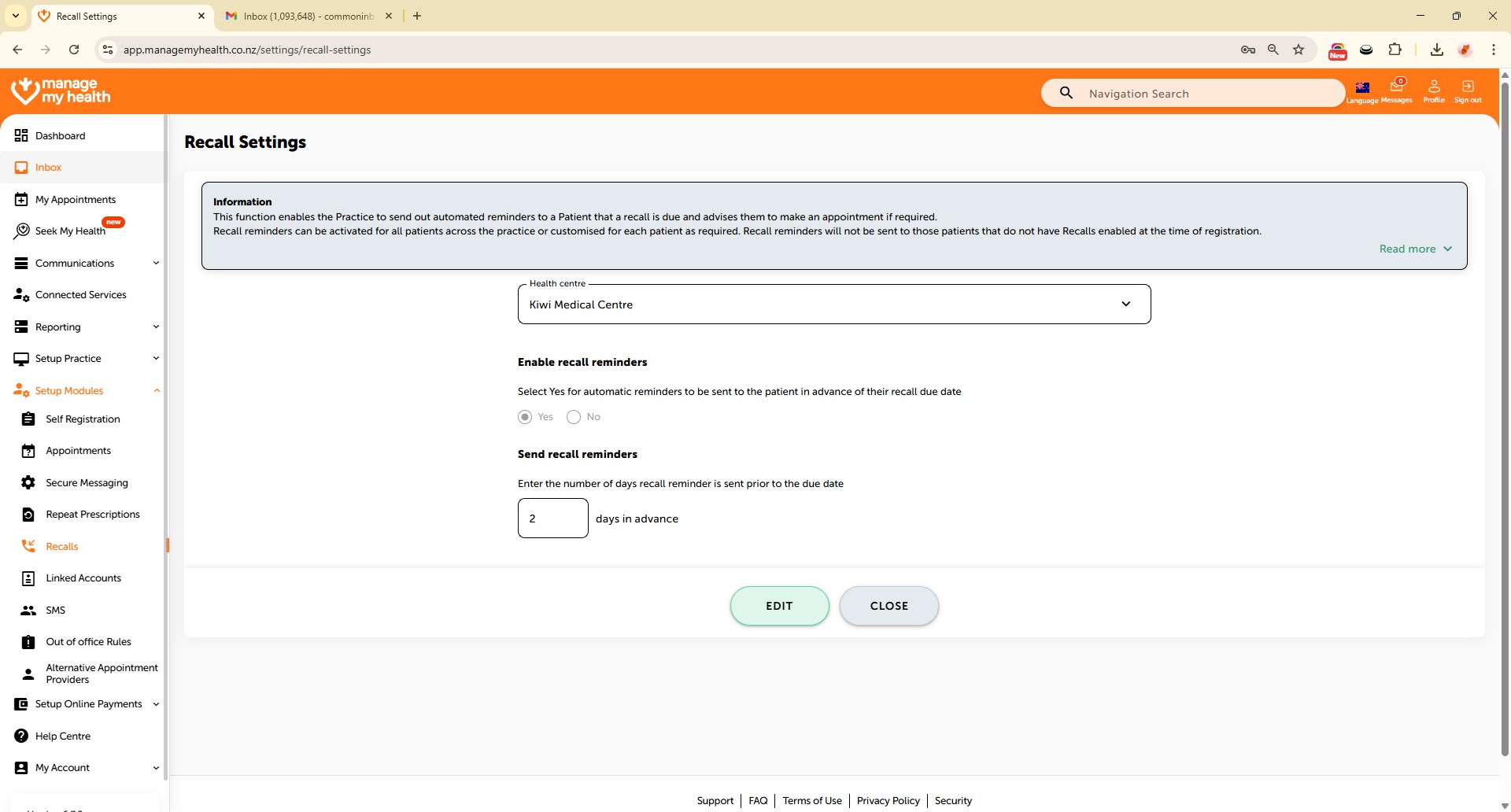Open the Language flag selector
The image size is (1511, 812).
(1362, 88)
